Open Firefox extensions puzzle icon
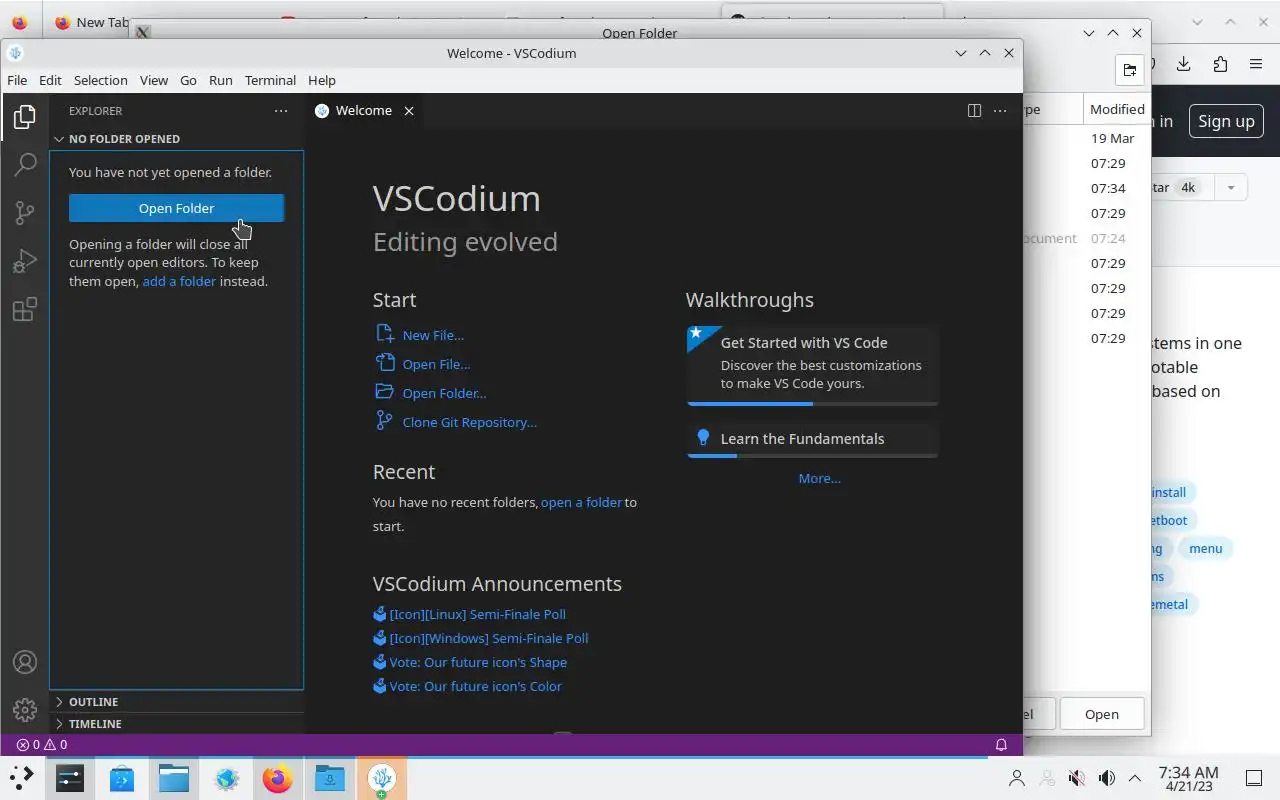This screenshot has width=1280, height=800. 1220,64
